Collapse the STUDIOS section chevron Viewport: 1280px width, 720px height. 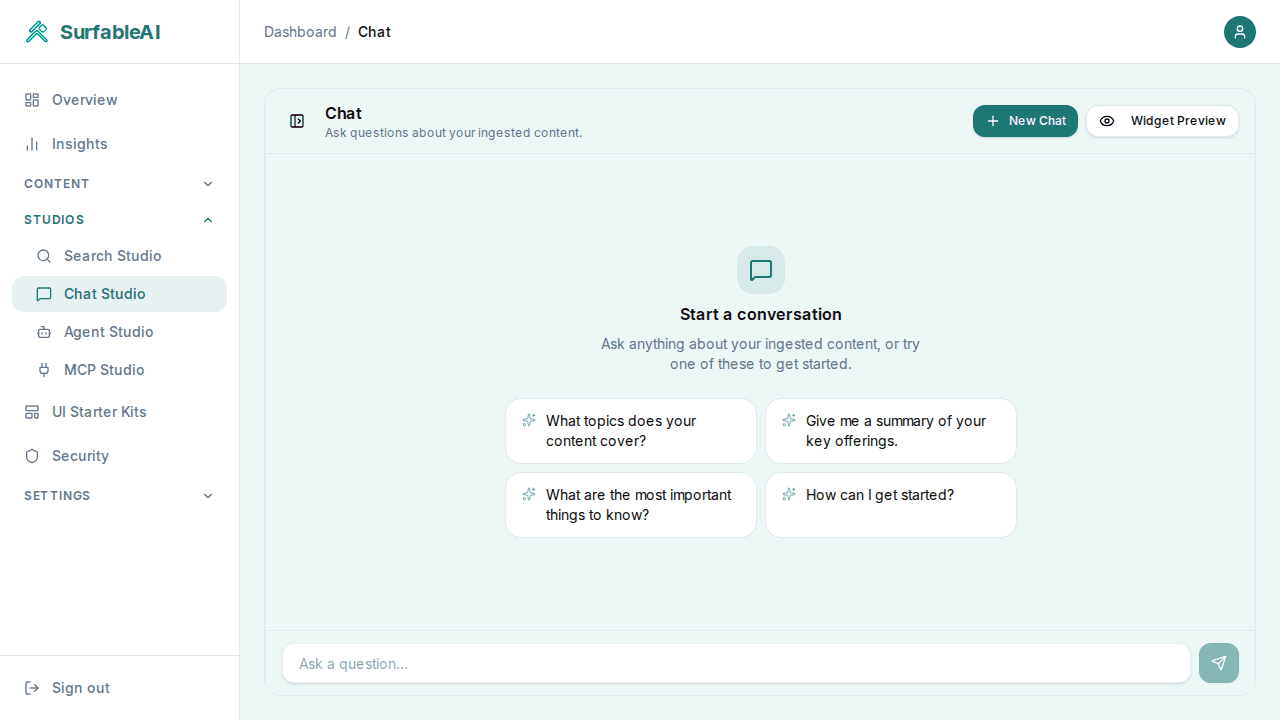tap(208, 220)
